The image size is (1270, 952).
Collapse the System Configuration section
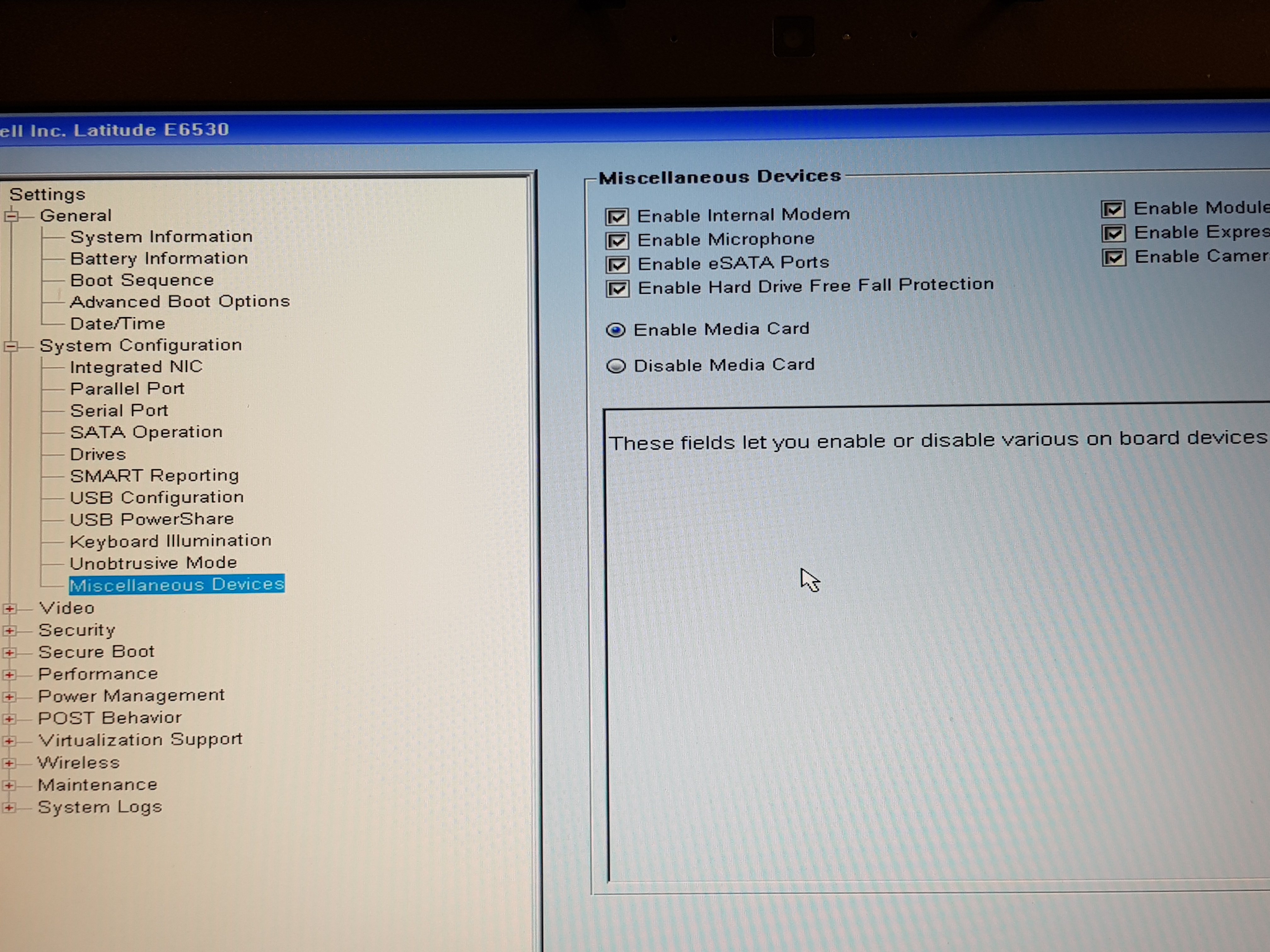(11, 347)
